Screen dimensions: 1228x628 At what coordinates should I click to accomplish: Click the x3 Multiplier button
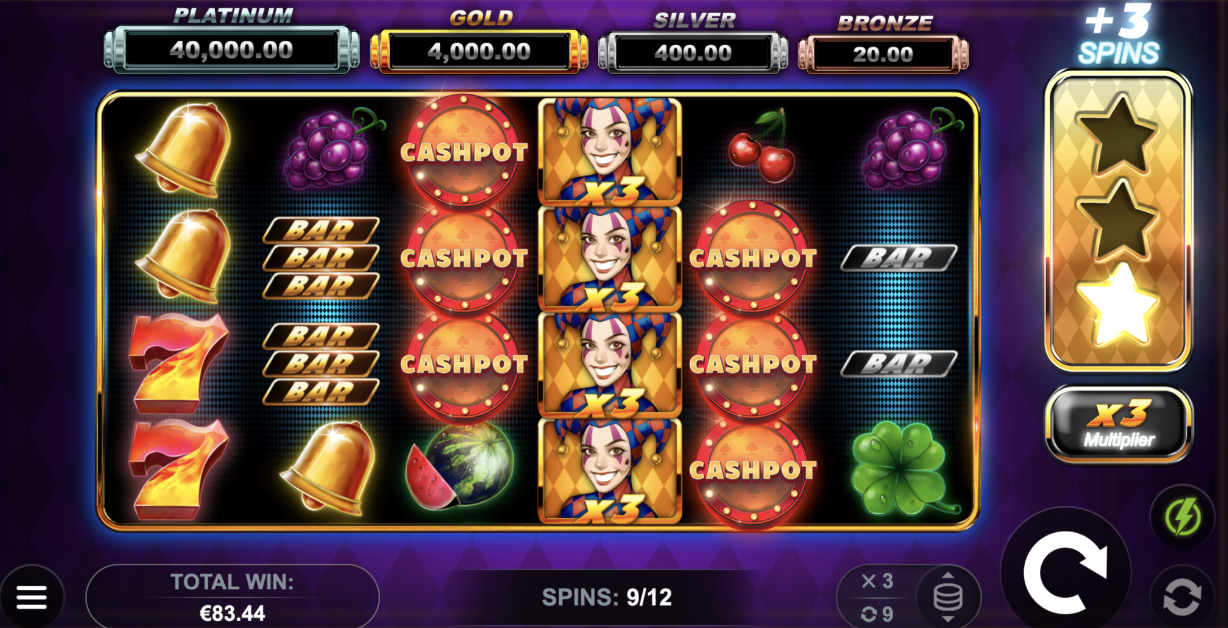coord(1119,424)
